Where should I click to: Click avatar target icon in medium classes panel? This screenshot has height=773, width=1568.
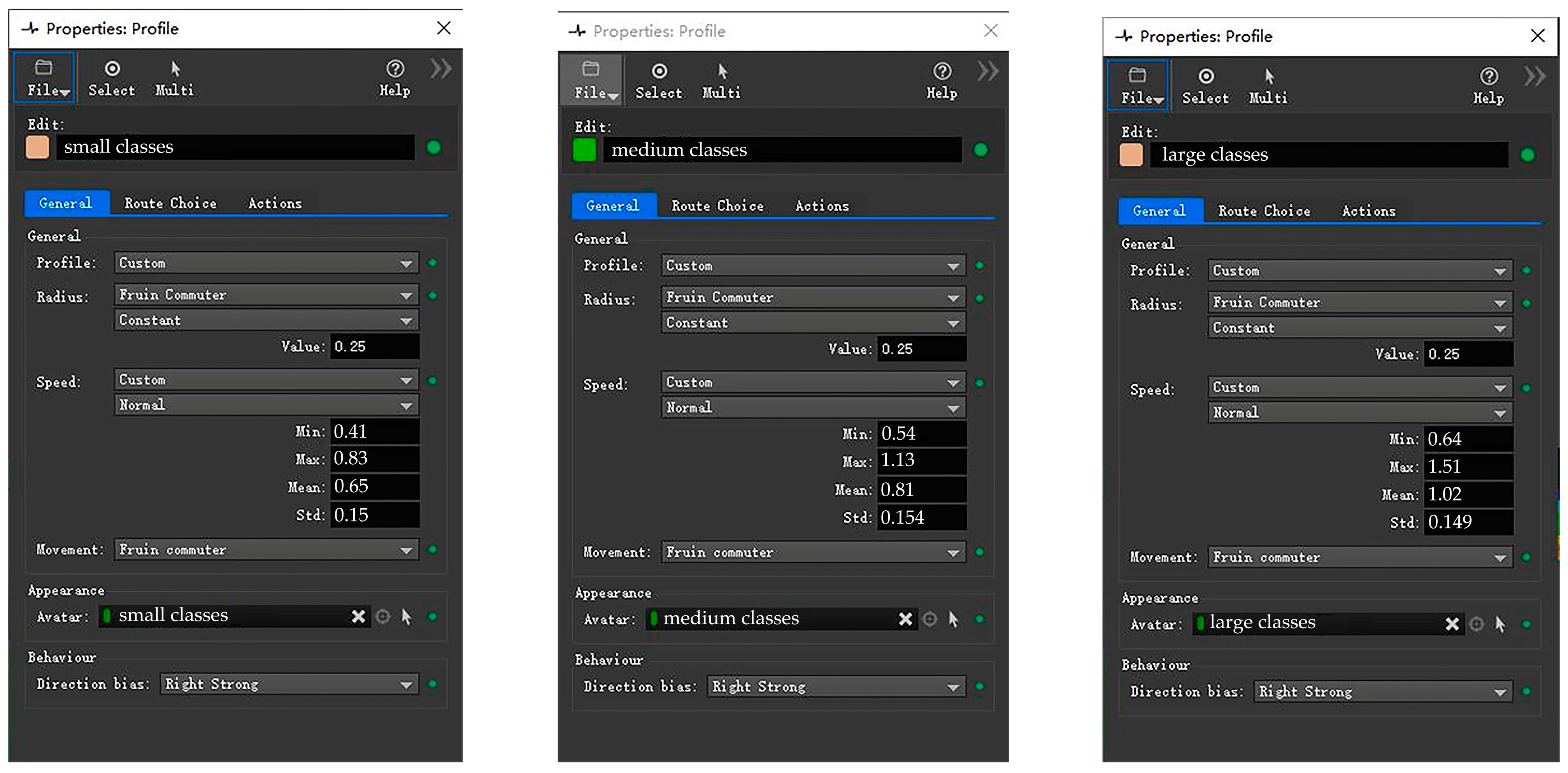click(x=930, y=620)
